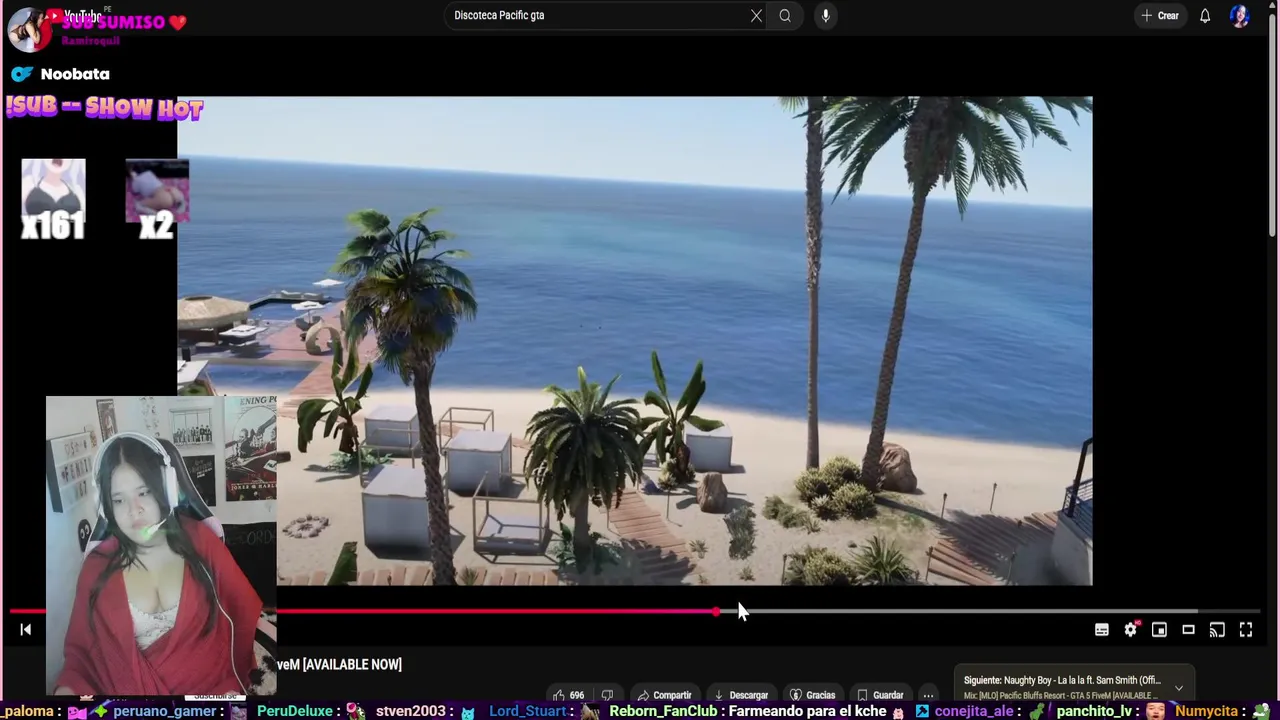Viewport: 1280px width, 720px height.
Task: Click the Reborn_FanClub ticker message
Action: tap(748, 711)
